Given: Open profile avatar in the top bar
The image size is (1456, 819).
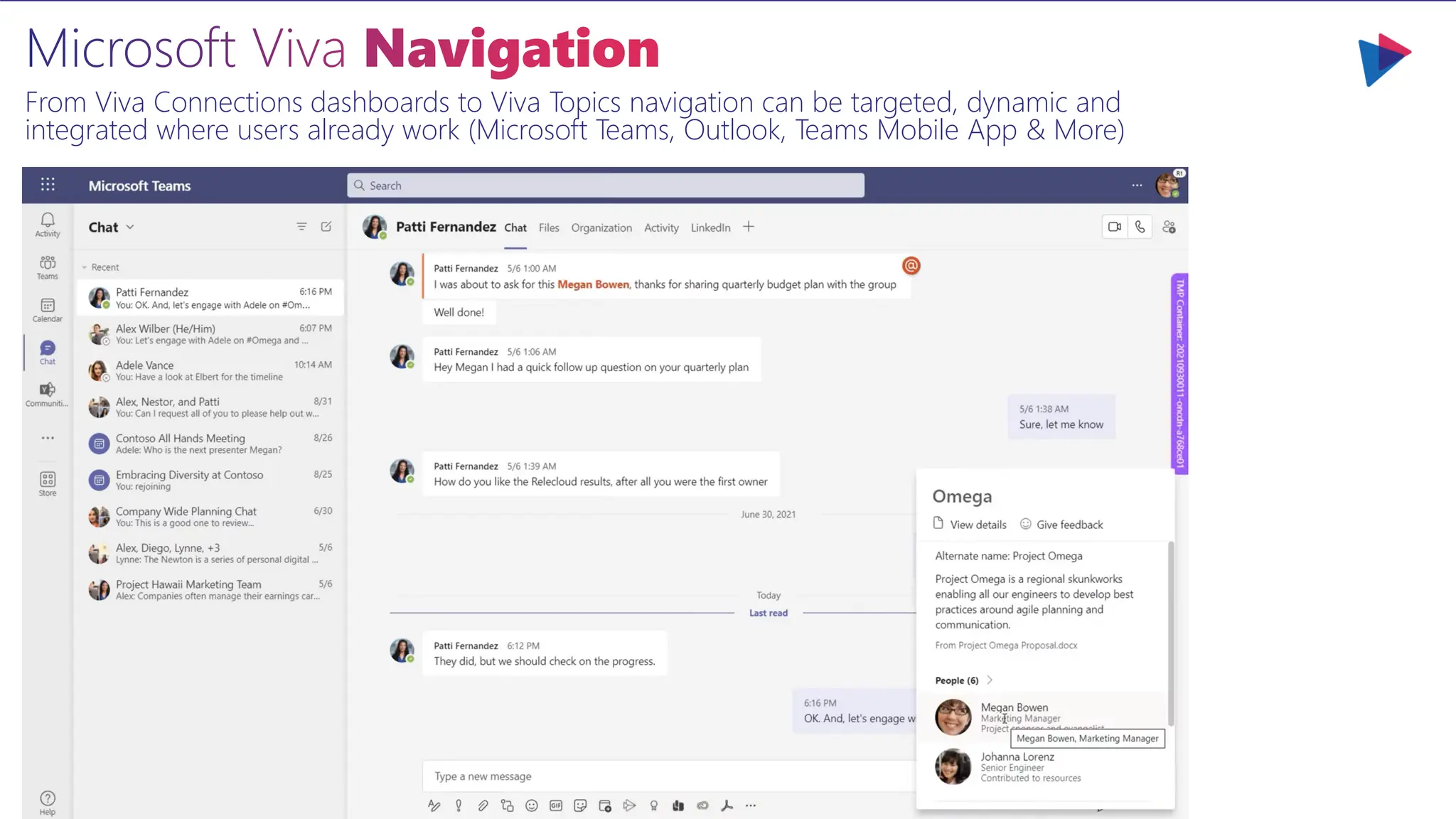Looking at the screenshot, I should tap(1168, 185).
